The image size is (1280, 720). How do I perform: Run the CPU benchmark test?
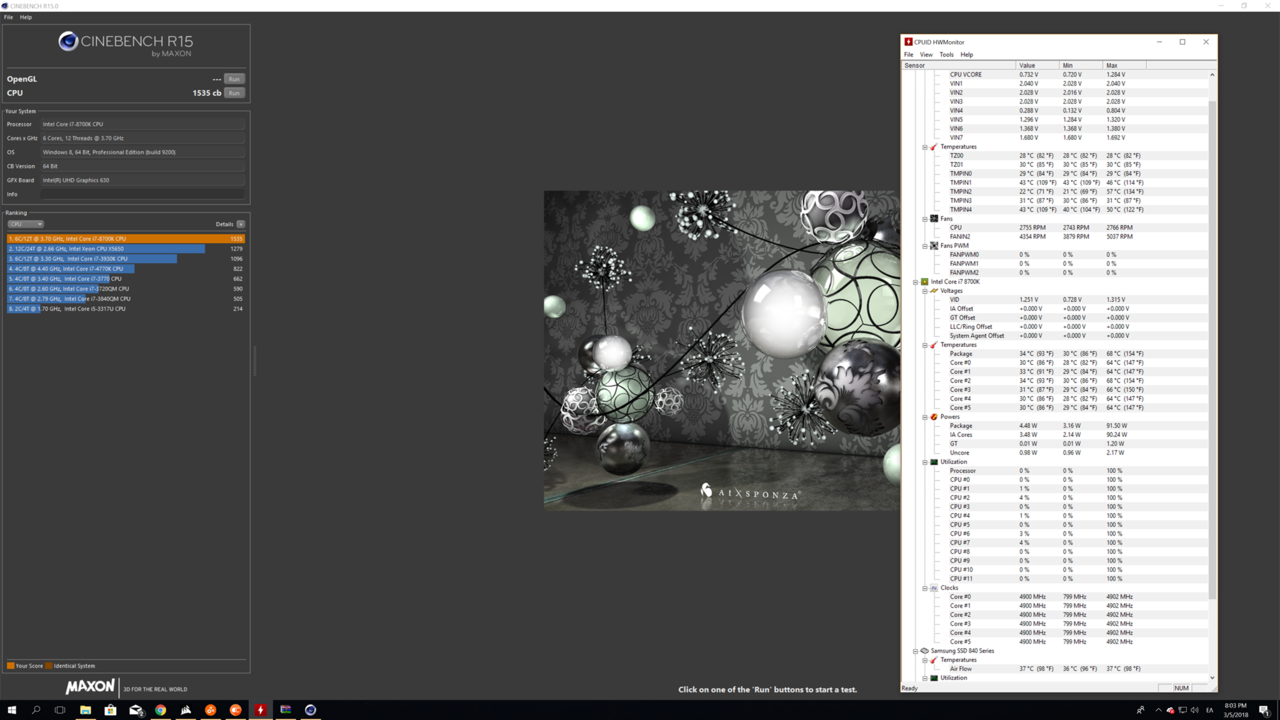(x=234, y=93)
